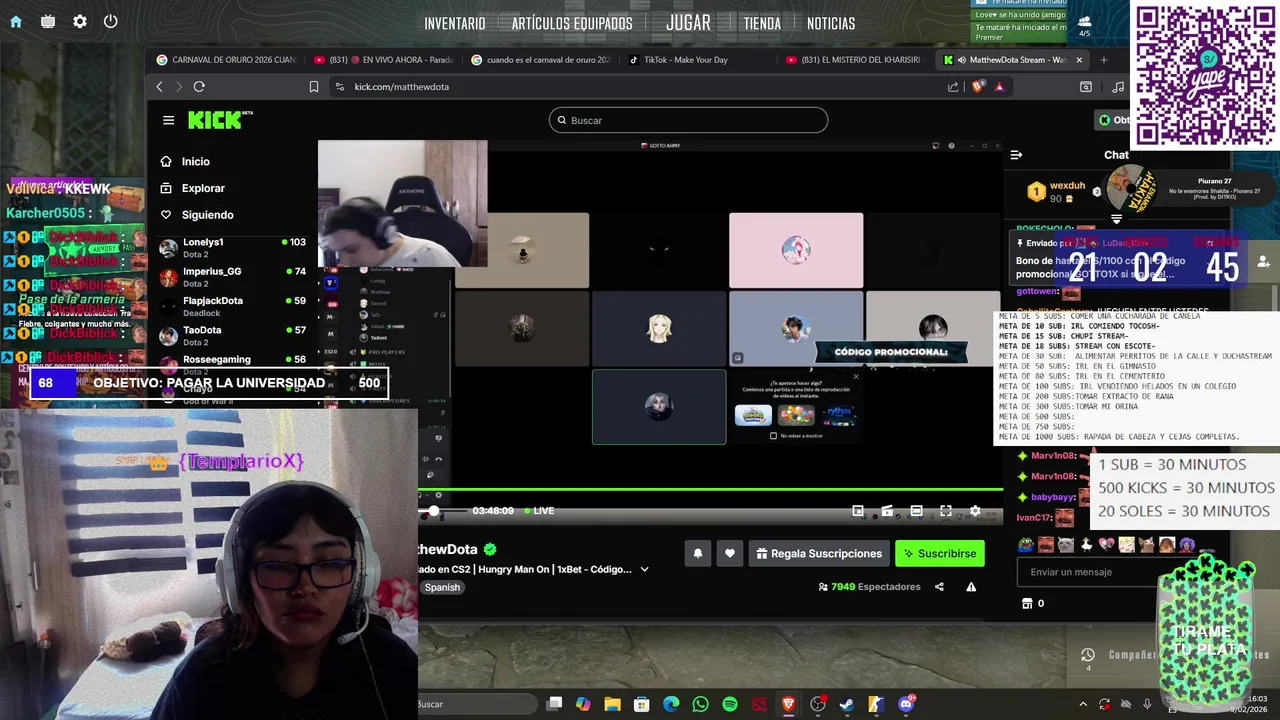Click the Spanish language tag
1280x720 pixels.
[x=442, y=588]
